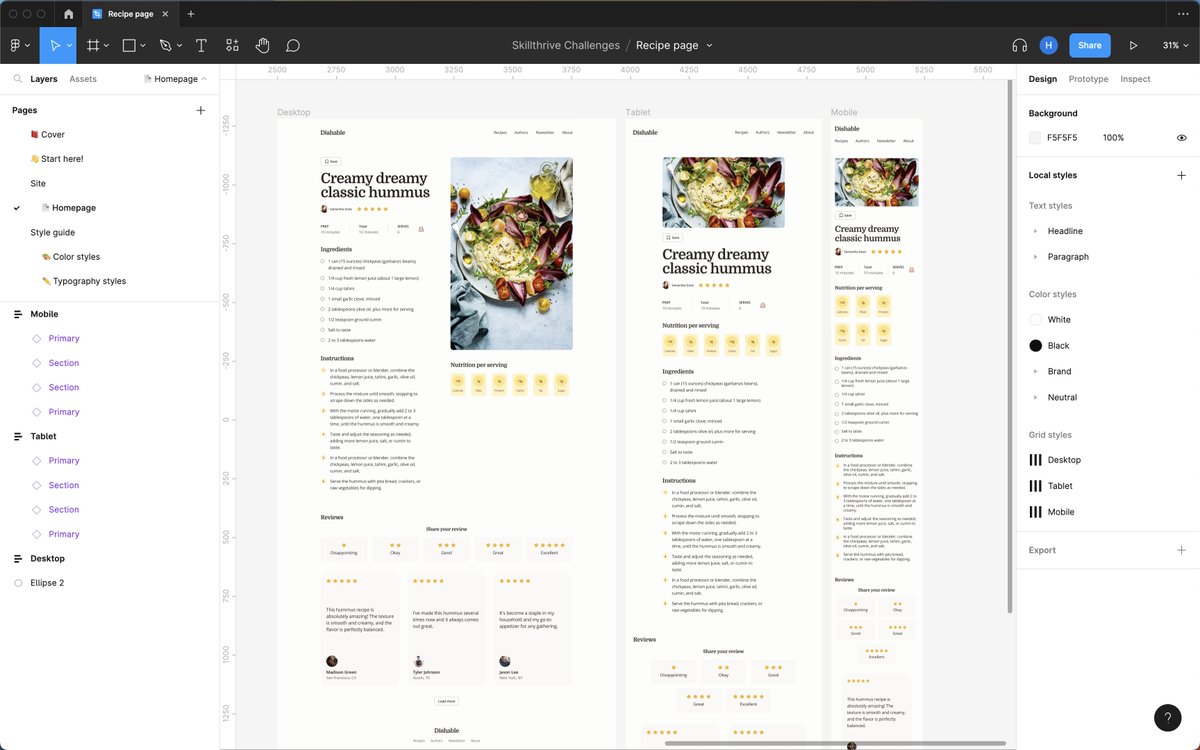The image size is (1200, 750).
Task: Open the help question mark button
Action: coord(1167,717)
